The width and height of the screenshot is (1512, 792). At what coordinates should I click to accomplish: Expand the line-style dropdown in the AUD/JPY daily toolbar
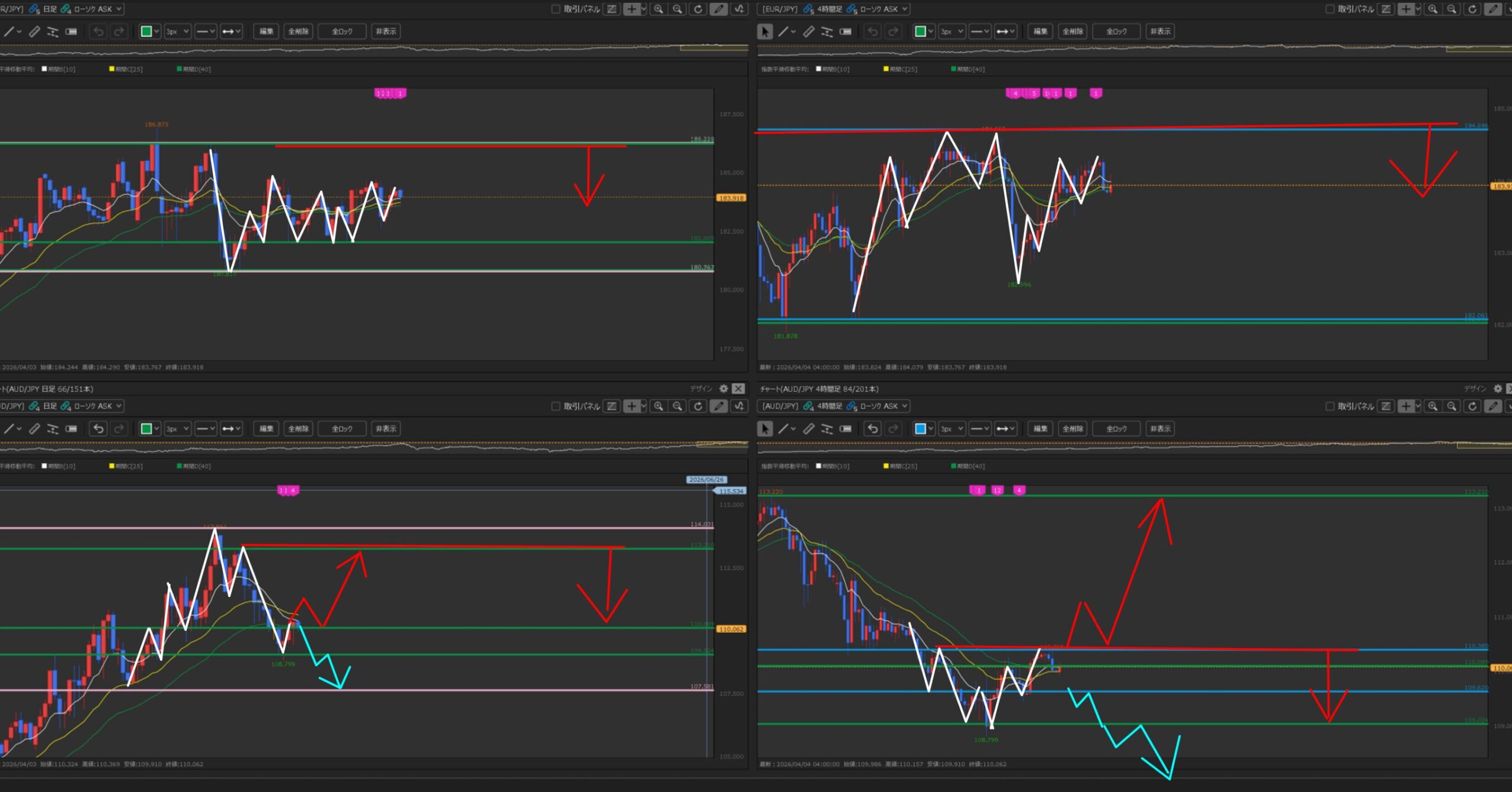point(205,429)
